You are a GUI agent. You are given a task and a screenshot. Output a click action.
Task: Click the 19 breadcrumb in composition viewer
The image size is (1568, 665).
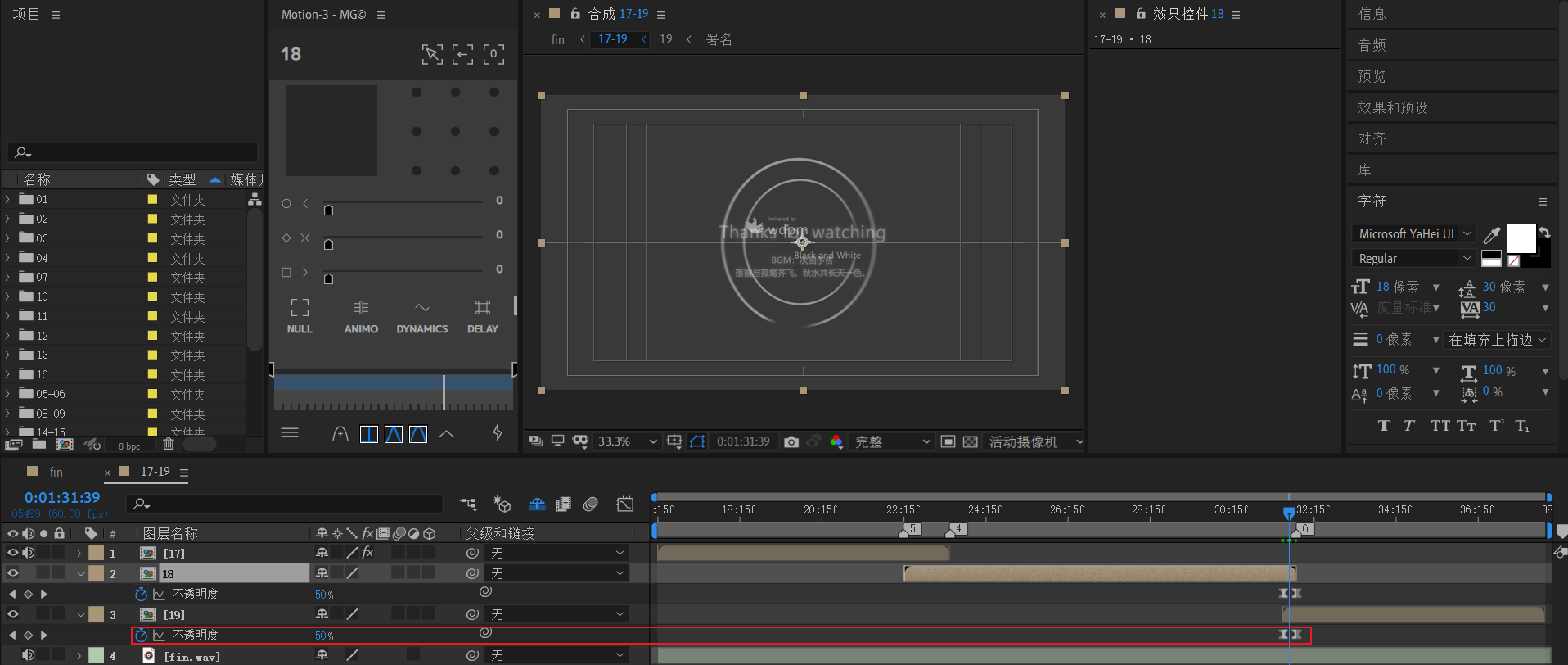666,39
